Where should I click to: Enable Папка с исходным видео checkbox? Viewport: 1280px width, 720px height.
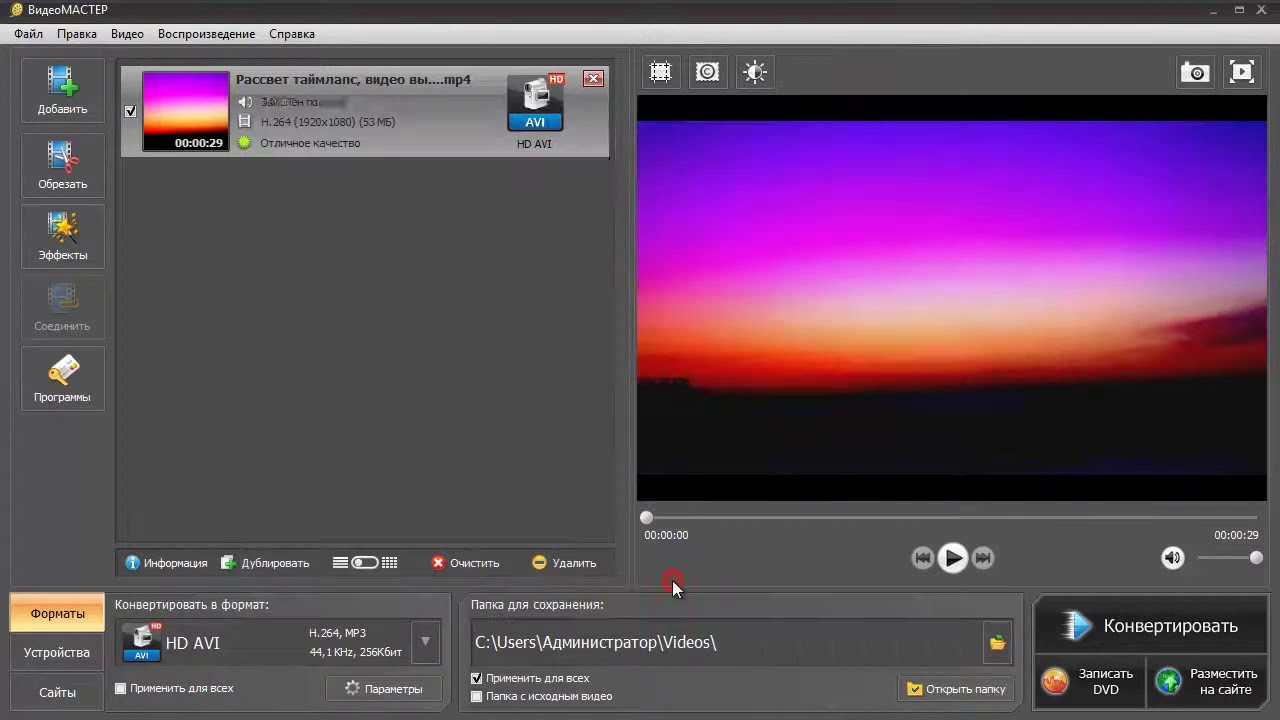[x=477, y=696]
